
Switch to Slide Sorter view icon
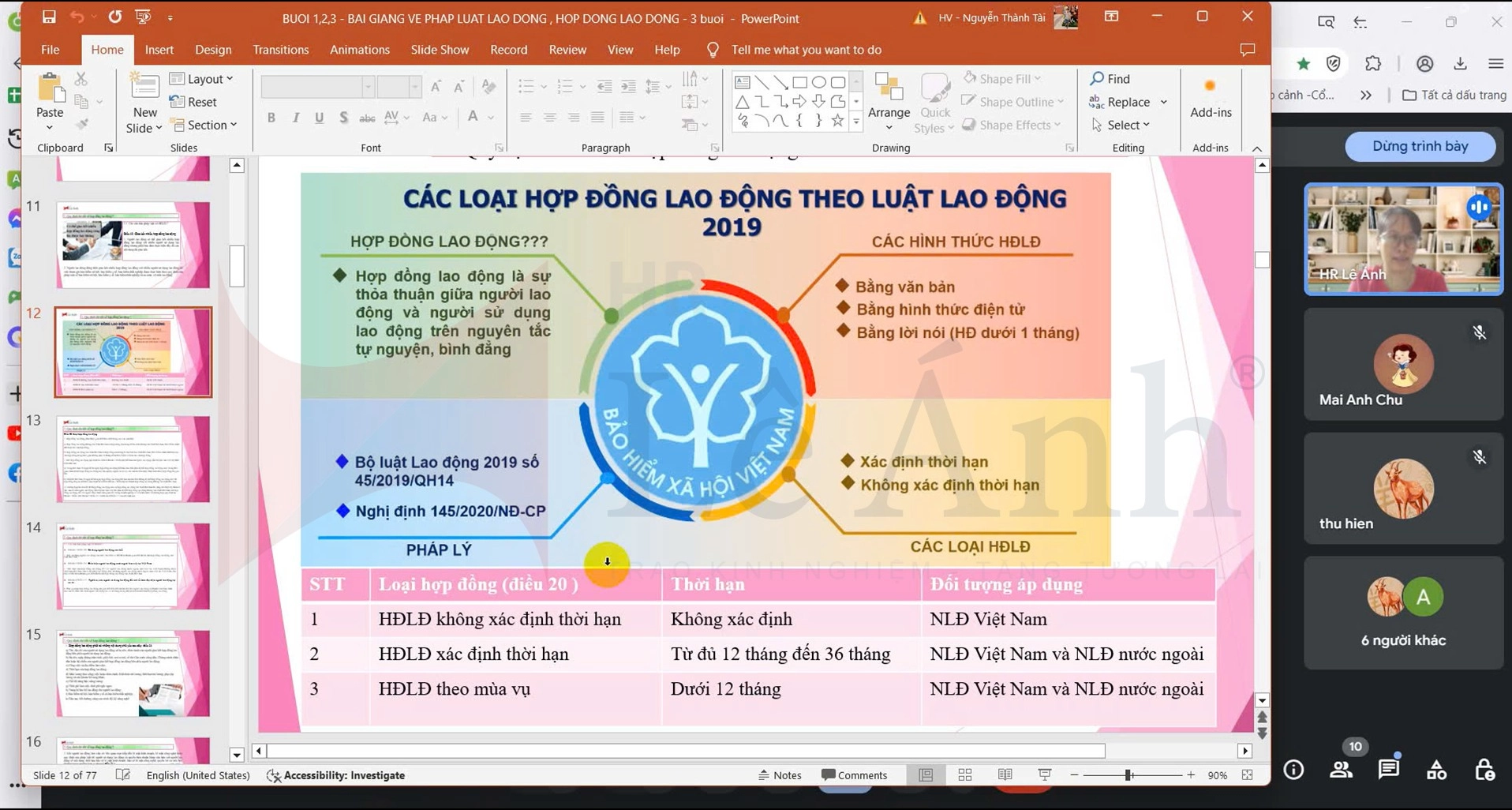965,775
